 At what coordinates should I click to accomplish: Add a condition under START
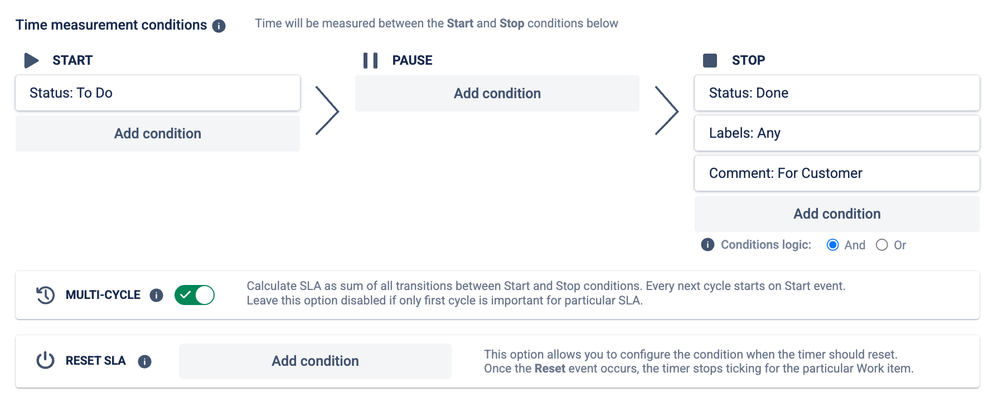click(158, 134)
